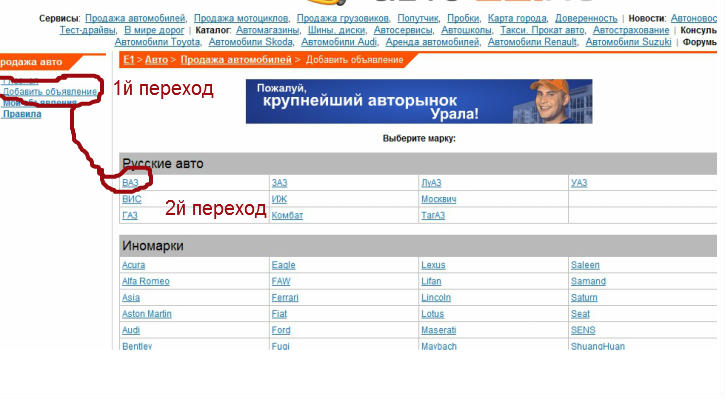The height and width of the screenshot is (399, 725).
Task: Select the Eagle brand
Action: (x=283, y=265)
